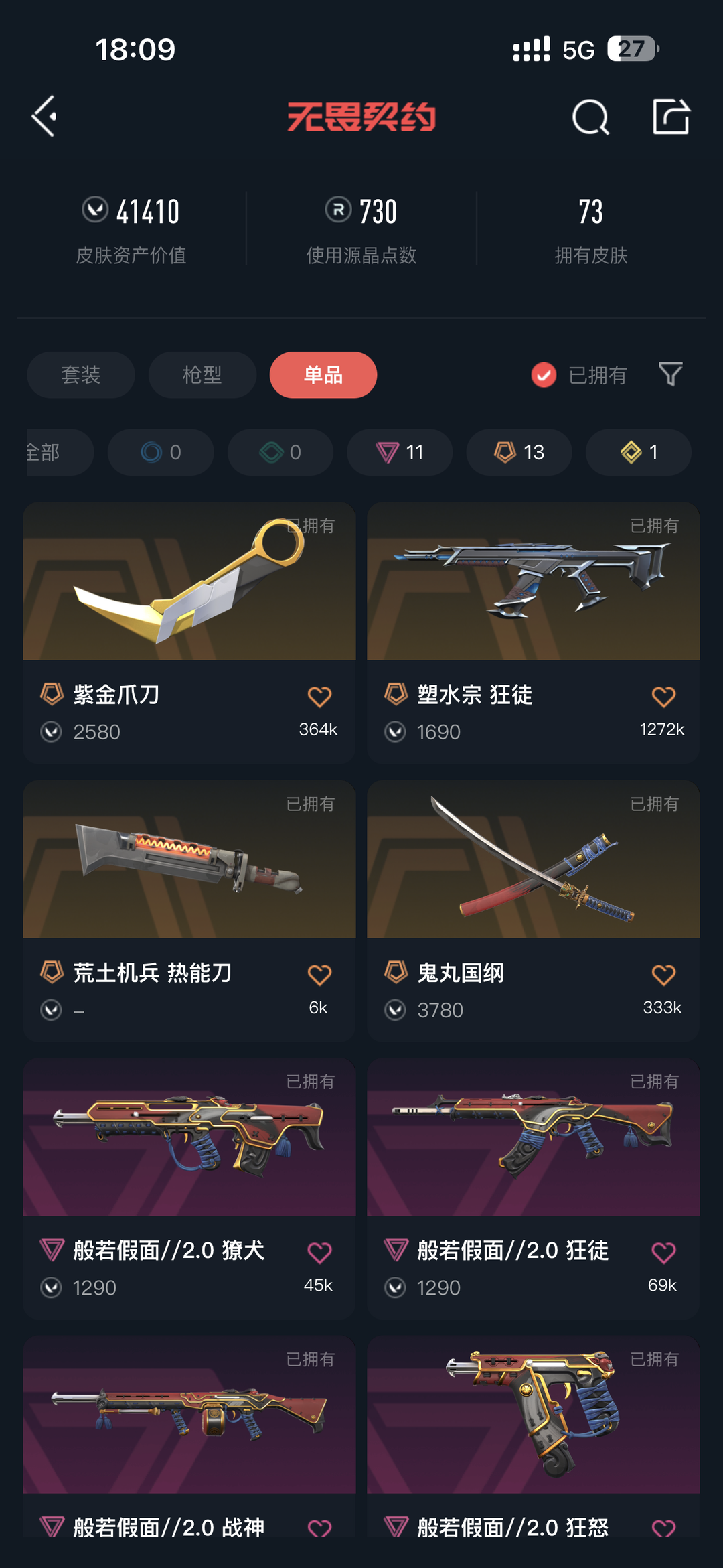The width and height of the screenshot is (723, 1568).
Task: Favorite the 紫金爪刀 skin heart
Action: tap(319, 697)
